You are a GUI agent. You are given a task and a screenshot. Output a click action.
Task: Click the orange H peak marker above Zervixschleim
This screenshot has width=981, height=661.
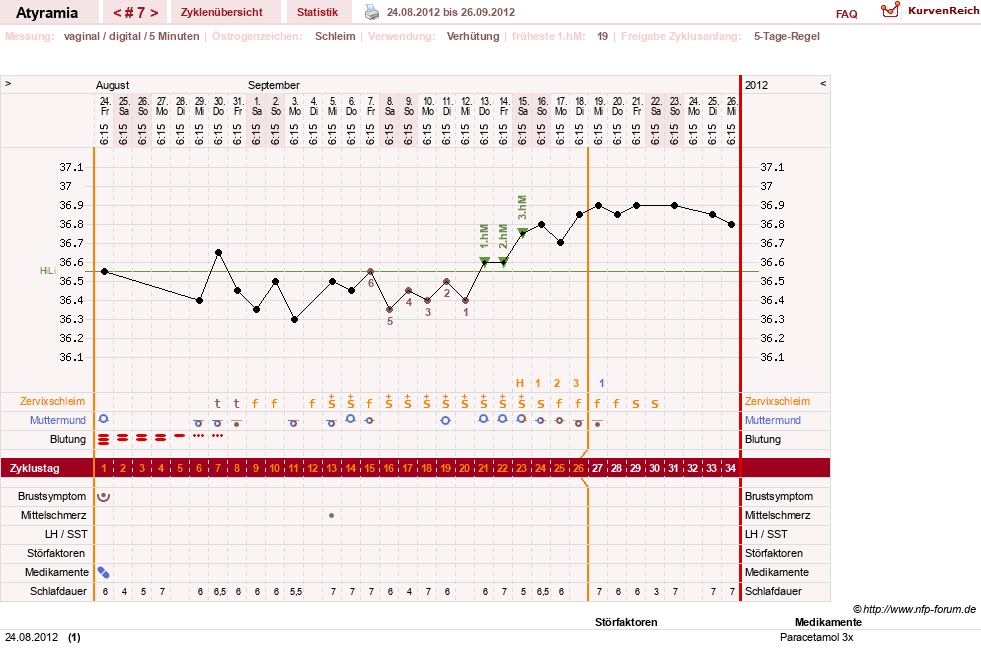tap(519, 383)
